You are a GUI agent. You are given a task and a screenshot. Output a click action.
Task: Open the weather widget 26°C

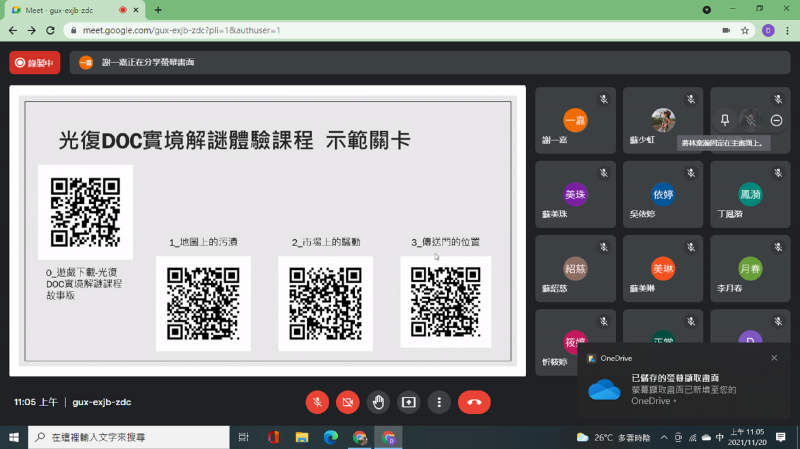[x=613, y=437]
